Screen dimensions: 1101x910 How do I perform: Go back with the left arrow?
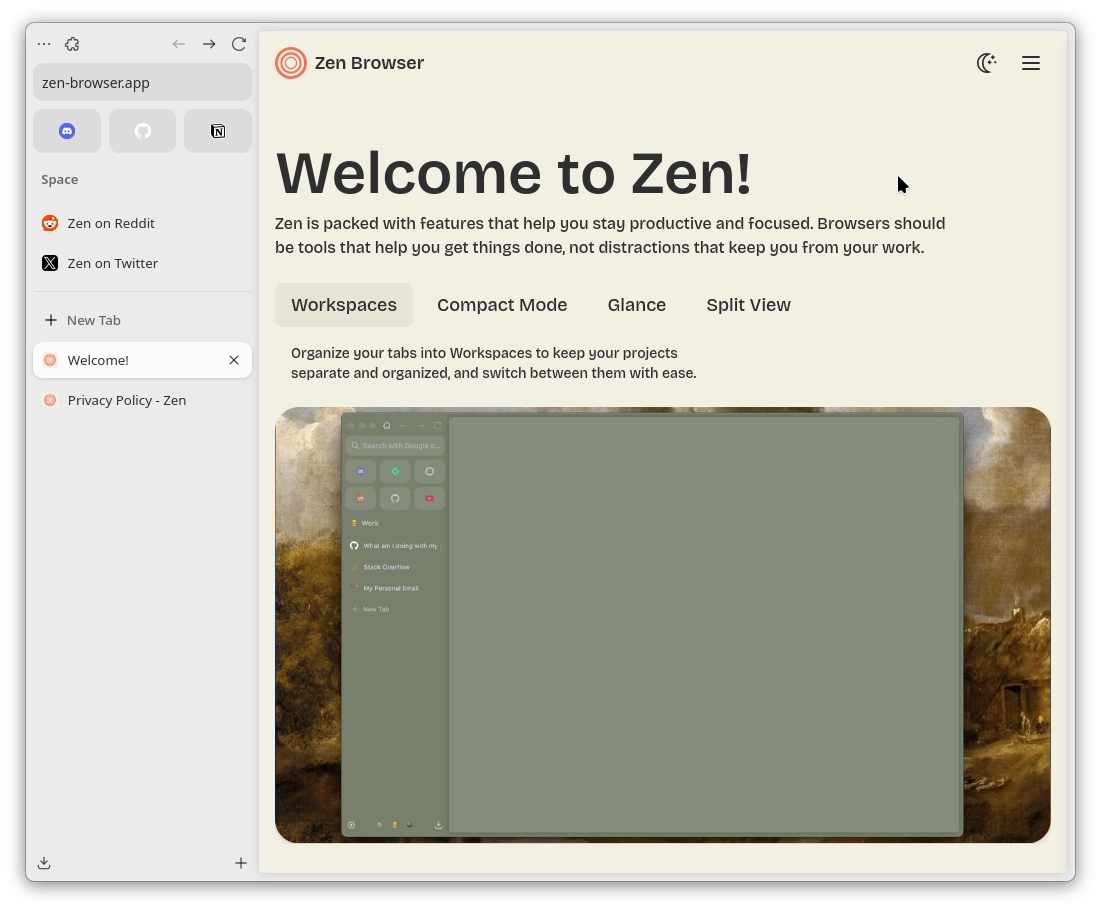pyautogui.click(x=179, y=44)
